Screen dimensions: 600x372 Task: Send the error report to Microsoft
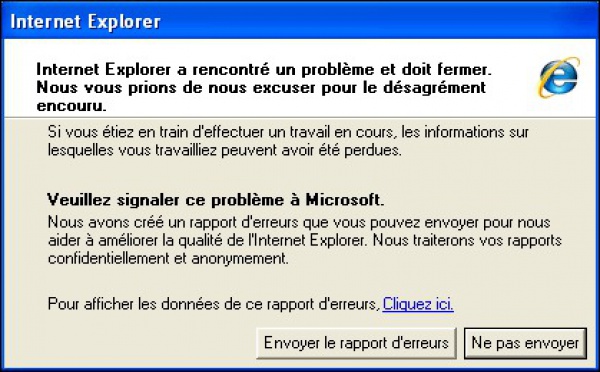[x=356, y=343]
